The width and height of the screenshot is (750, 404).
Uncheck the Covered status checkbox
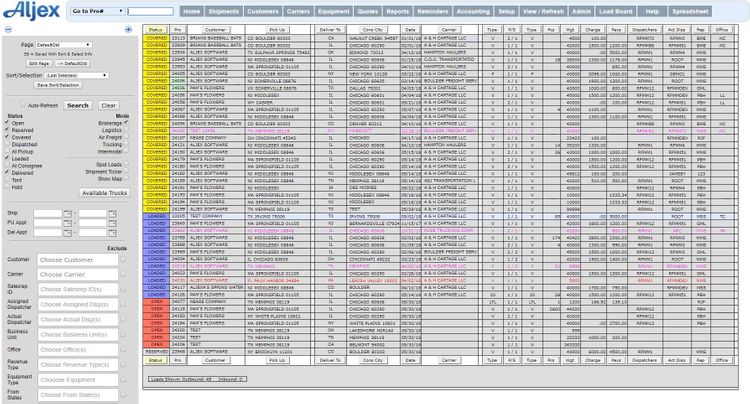click(7, 137)
